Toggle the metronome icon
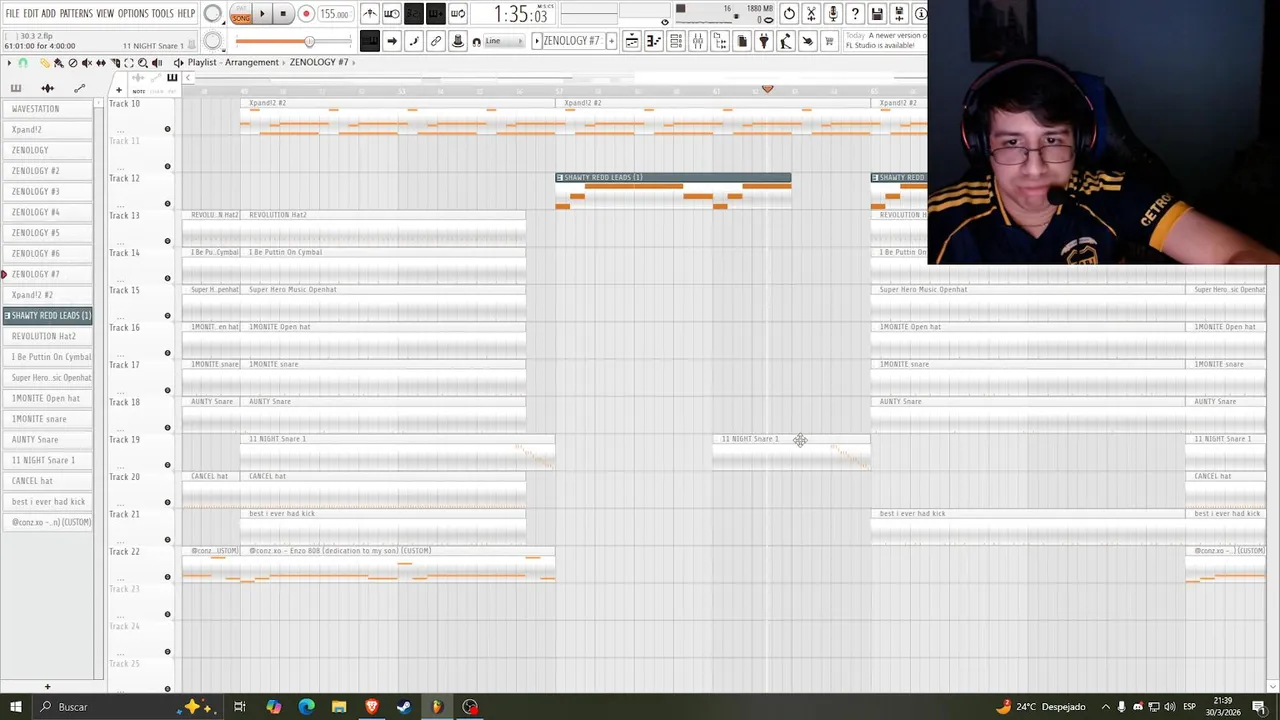 pyautogui.click(x=370, y=14)
